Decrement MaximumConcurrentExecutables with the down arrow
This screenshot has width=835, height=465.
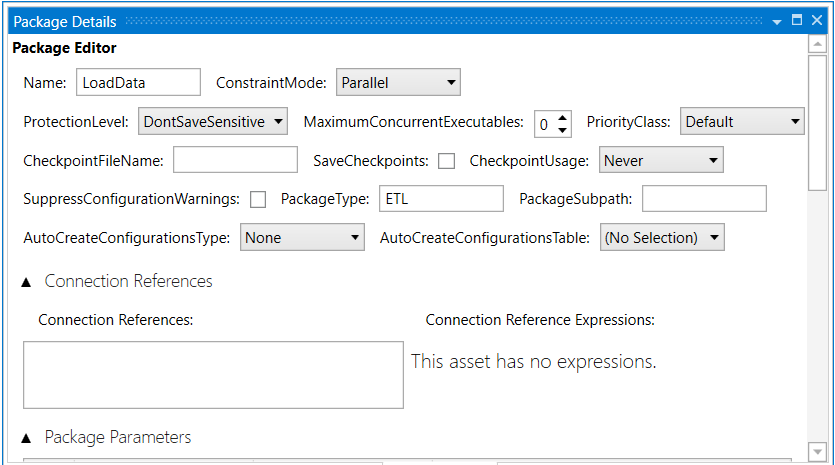(562, 129)
